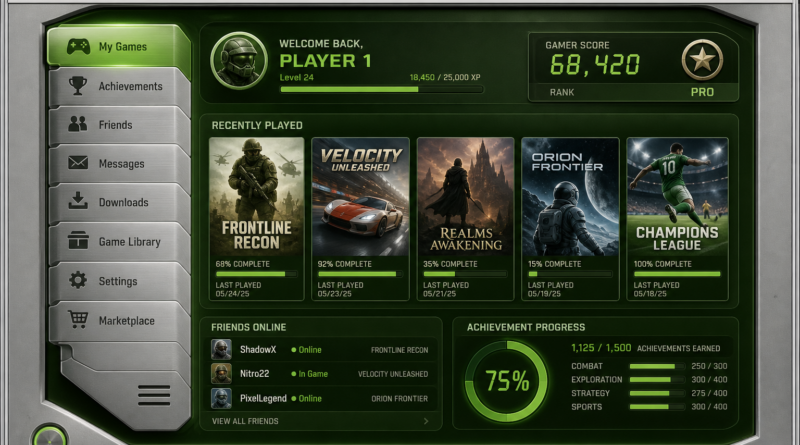800x445 pixels.
Task: Select the Messages menu label
Action: 121,164
